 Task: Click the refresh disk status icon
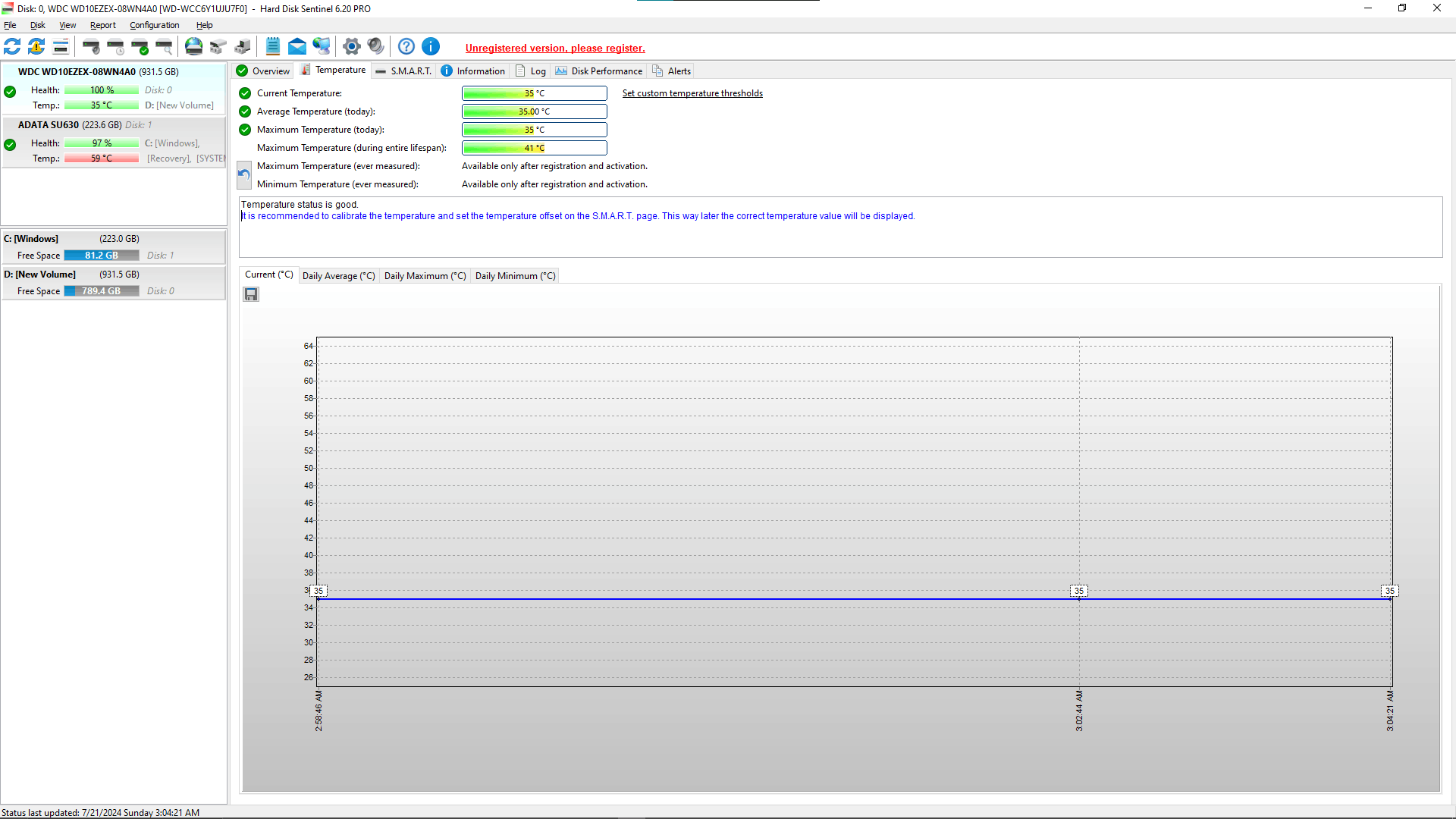12,47
